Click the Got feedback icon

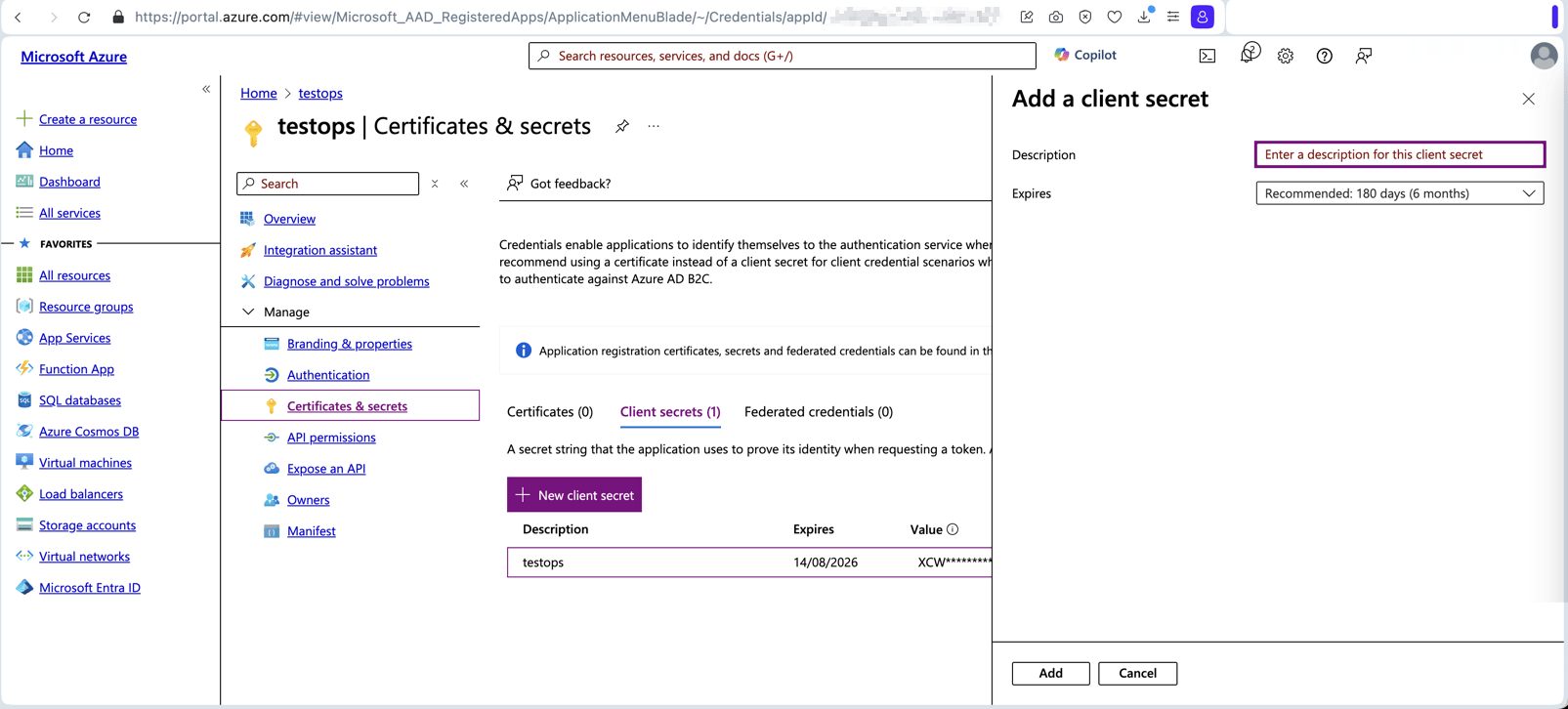[x=515, y=184]
